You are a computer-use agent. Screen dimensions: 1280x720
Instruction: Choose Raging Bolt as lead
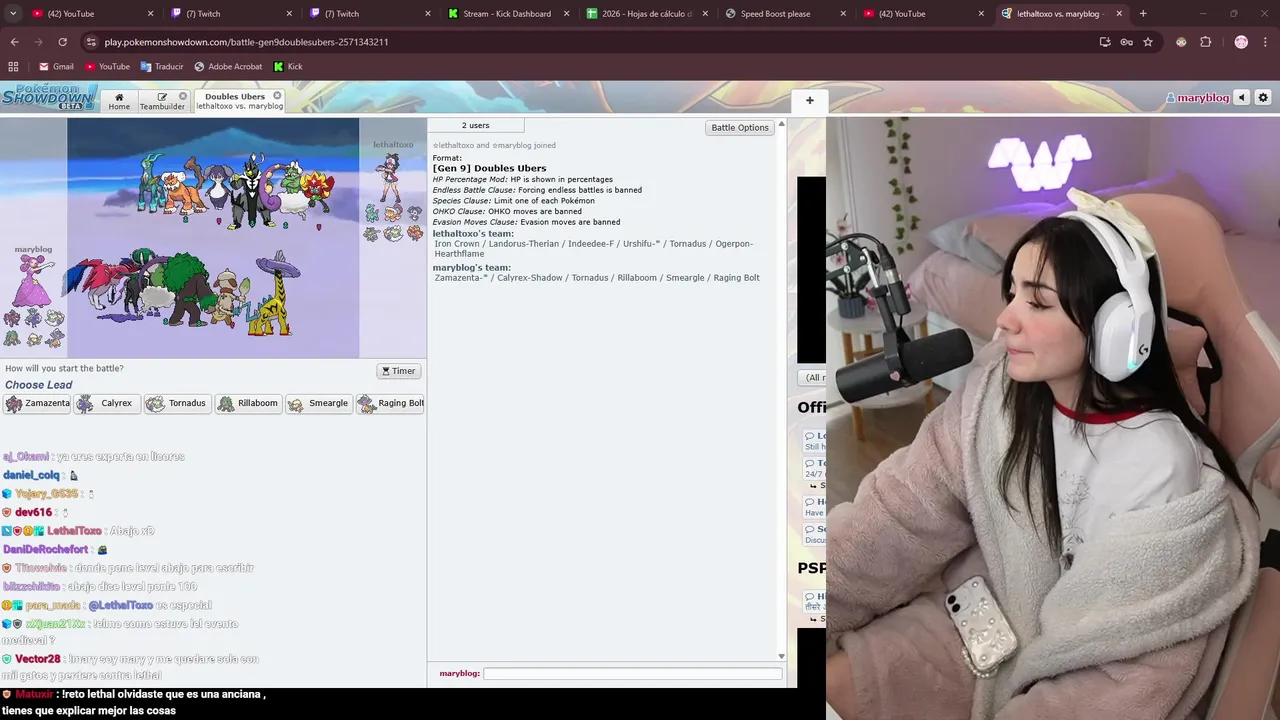[391, 403]
